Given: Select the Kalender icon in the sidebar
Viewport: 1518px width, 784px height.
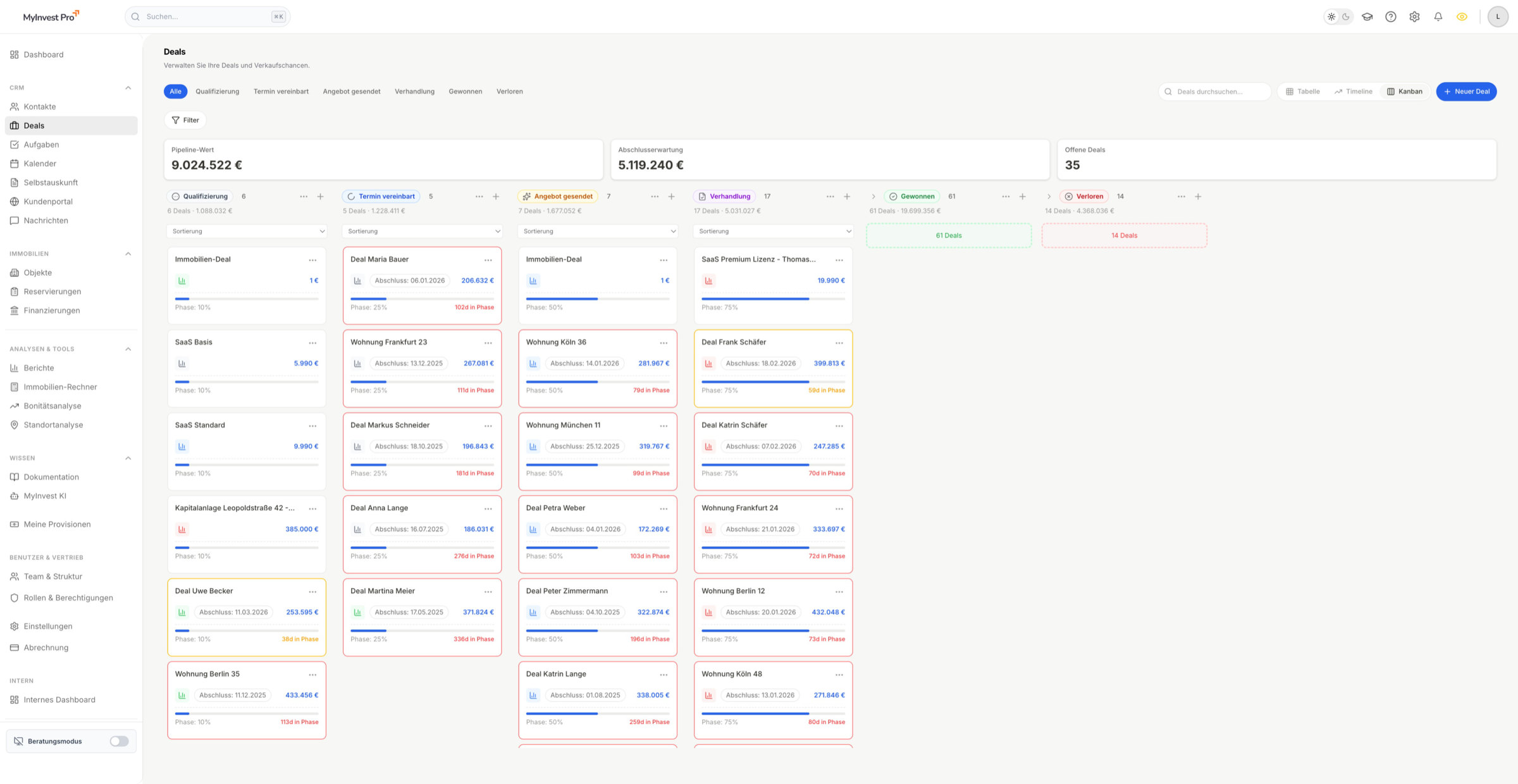Looking at the screenshot, I should (40, 163).
